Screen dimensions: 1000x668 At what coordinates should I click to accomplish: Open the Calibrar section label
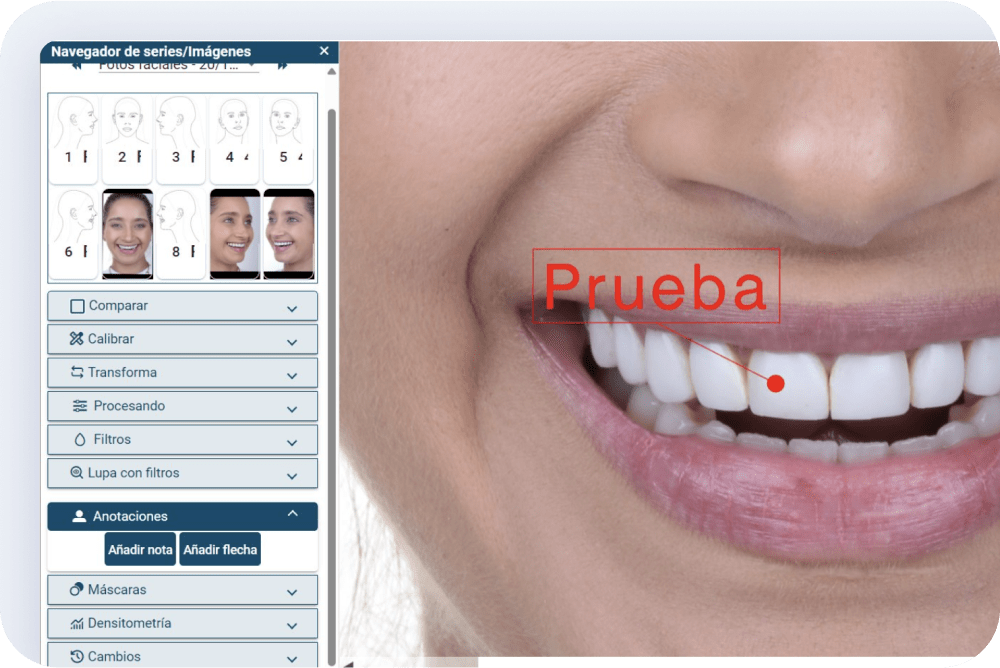pyautogui.click(x=111, y=339)
